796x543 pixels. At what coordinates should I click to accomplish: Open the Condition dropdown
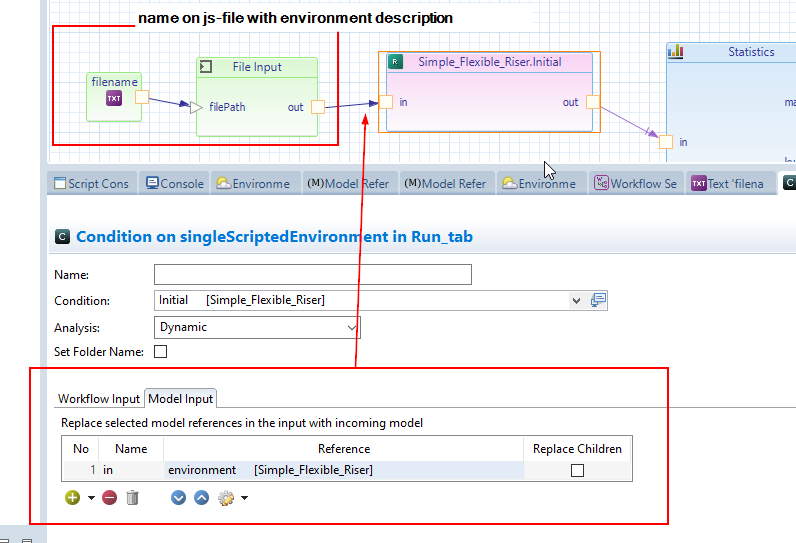(576, 300)
